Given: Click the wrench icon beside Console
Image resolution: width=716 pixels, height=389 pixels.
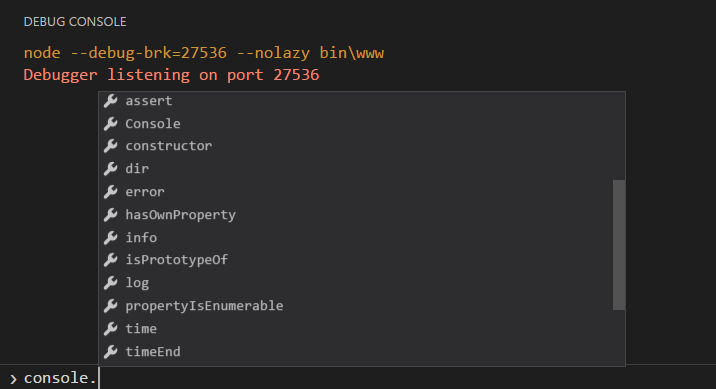Looking at the screenshot, I should coord(111,124).
